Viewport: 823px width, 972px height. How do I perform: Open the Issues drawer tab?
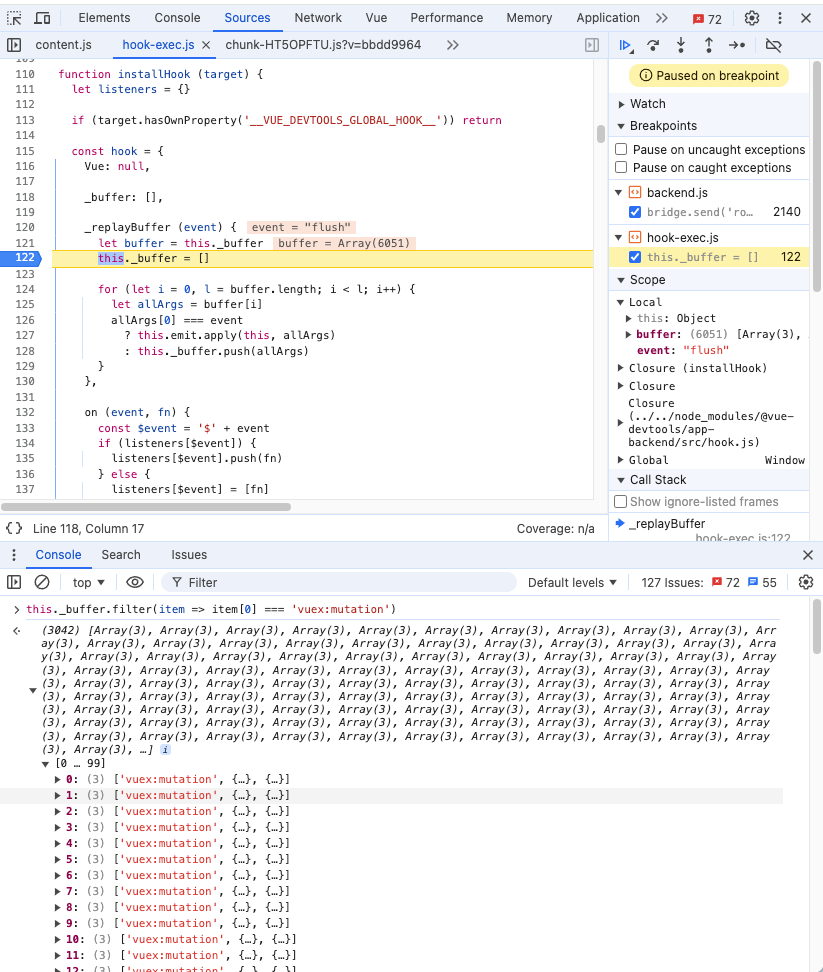189,555
